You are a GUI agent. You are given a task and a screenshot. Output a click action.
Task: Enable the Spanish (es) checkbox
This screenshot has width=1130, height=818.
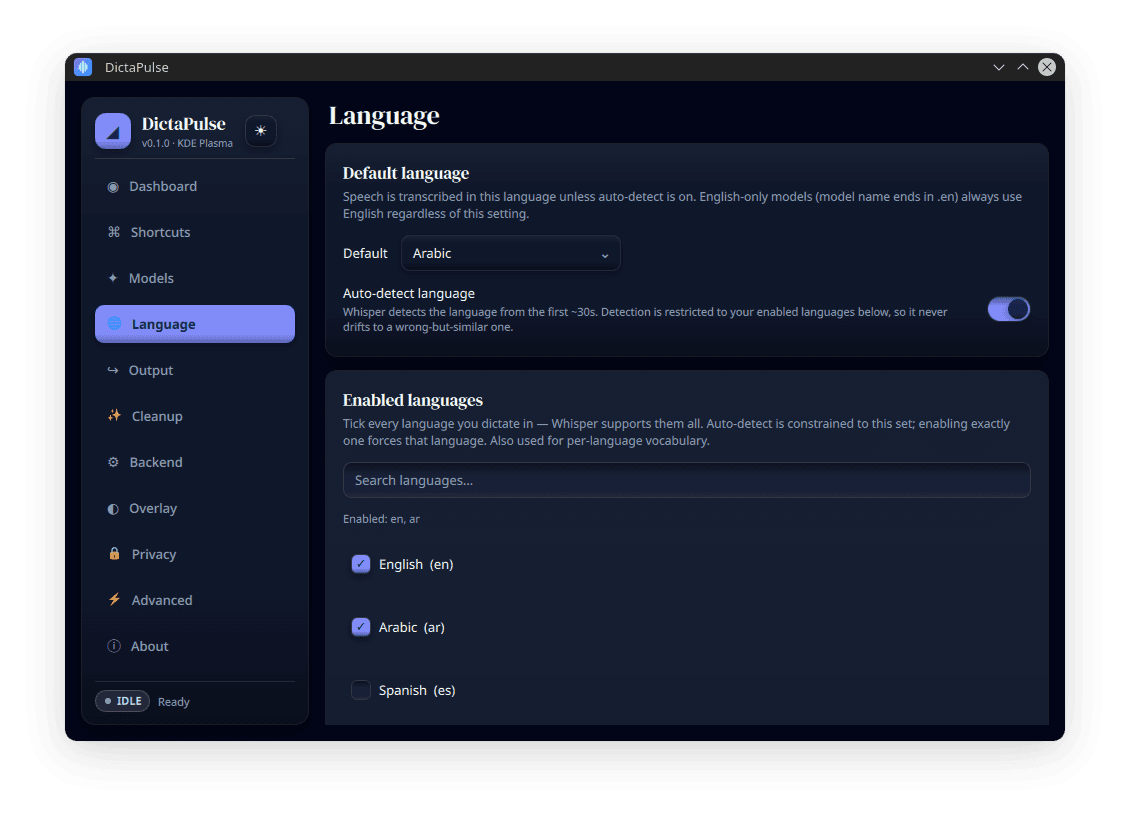(361, 690)
